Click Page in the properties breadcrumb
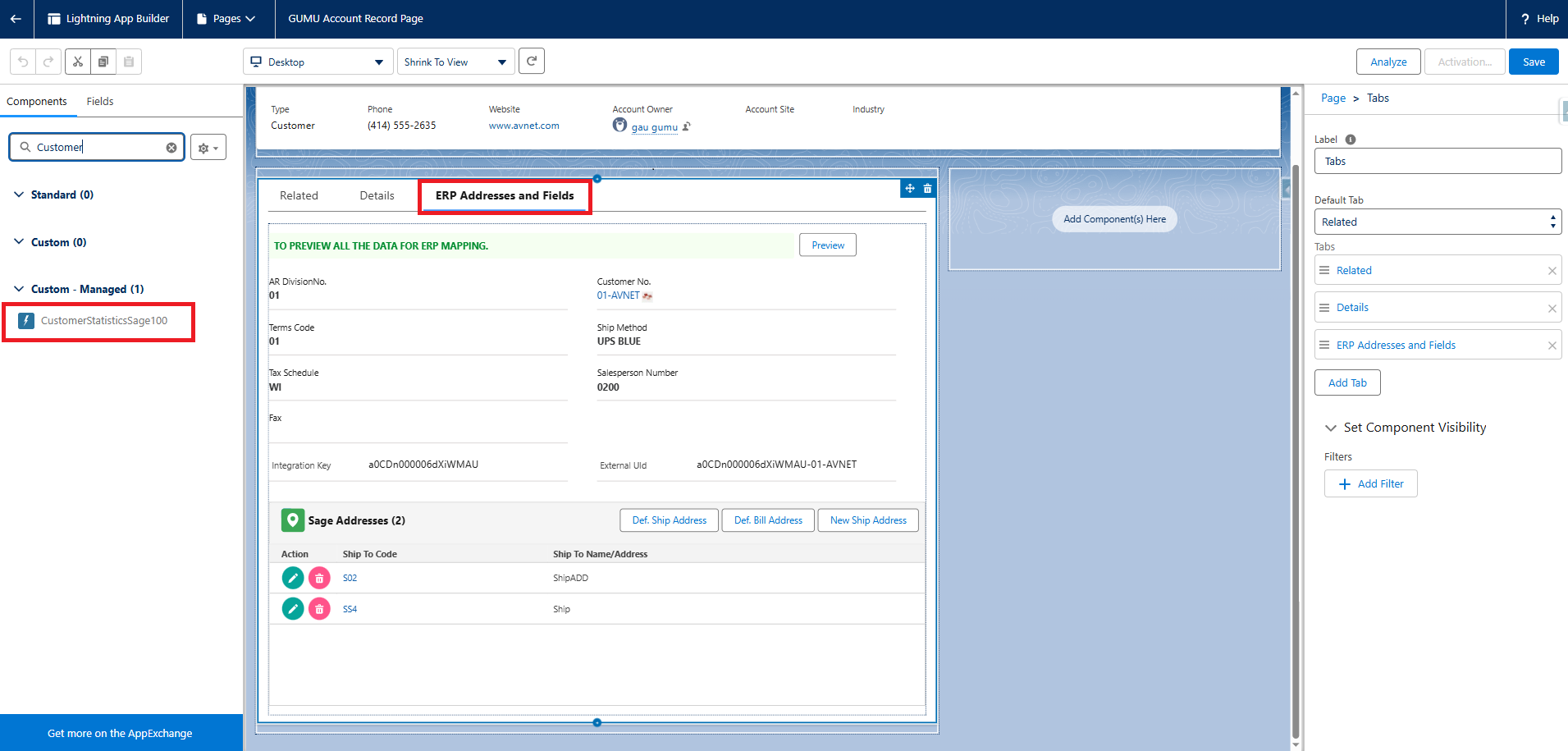This screenshot has width=1568, height=751. (1333, 98)
